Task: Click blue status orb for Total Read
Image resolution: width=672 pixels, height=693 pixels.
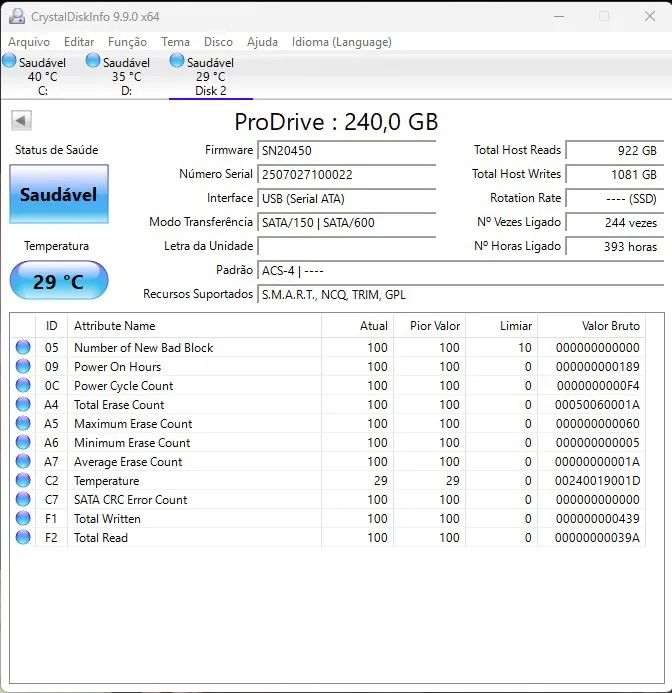Action: click(x=23, y=537)
